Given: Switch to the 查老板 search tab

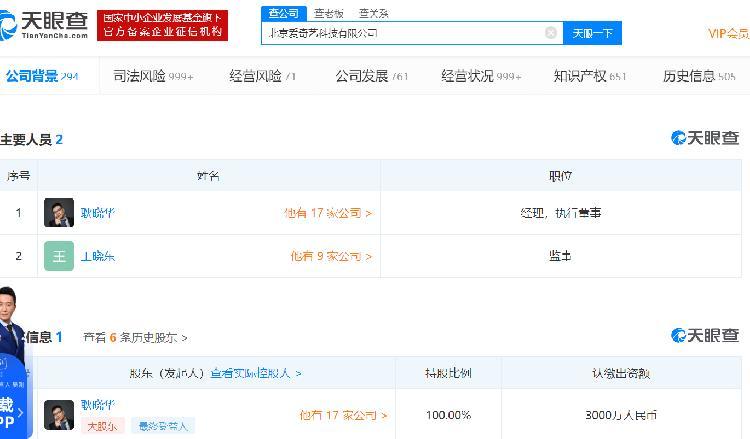Looking at the screenshot, I should [329, 13].
